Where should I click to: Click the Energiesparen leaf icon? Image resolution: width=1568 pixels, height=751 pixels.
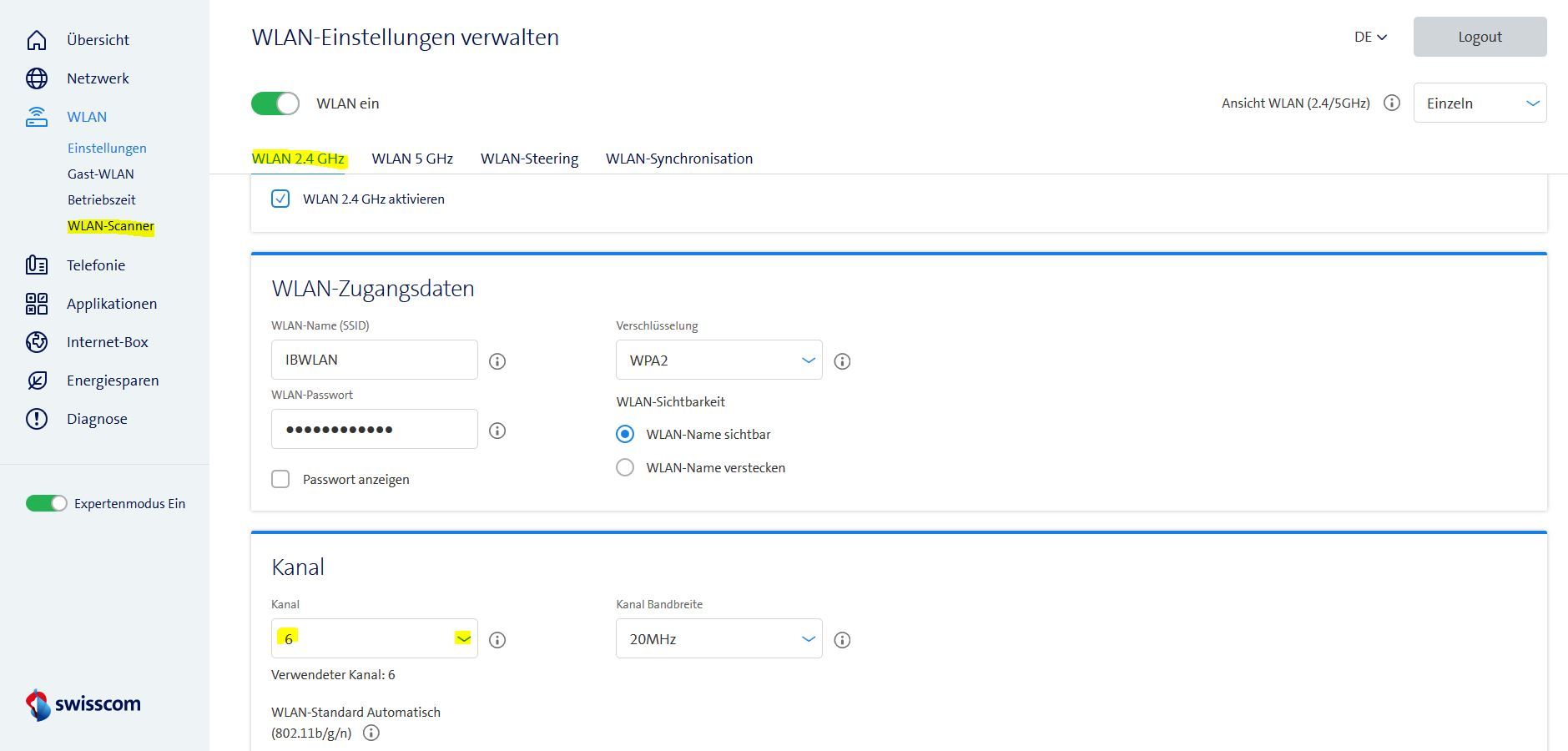(x=37, y=381)
